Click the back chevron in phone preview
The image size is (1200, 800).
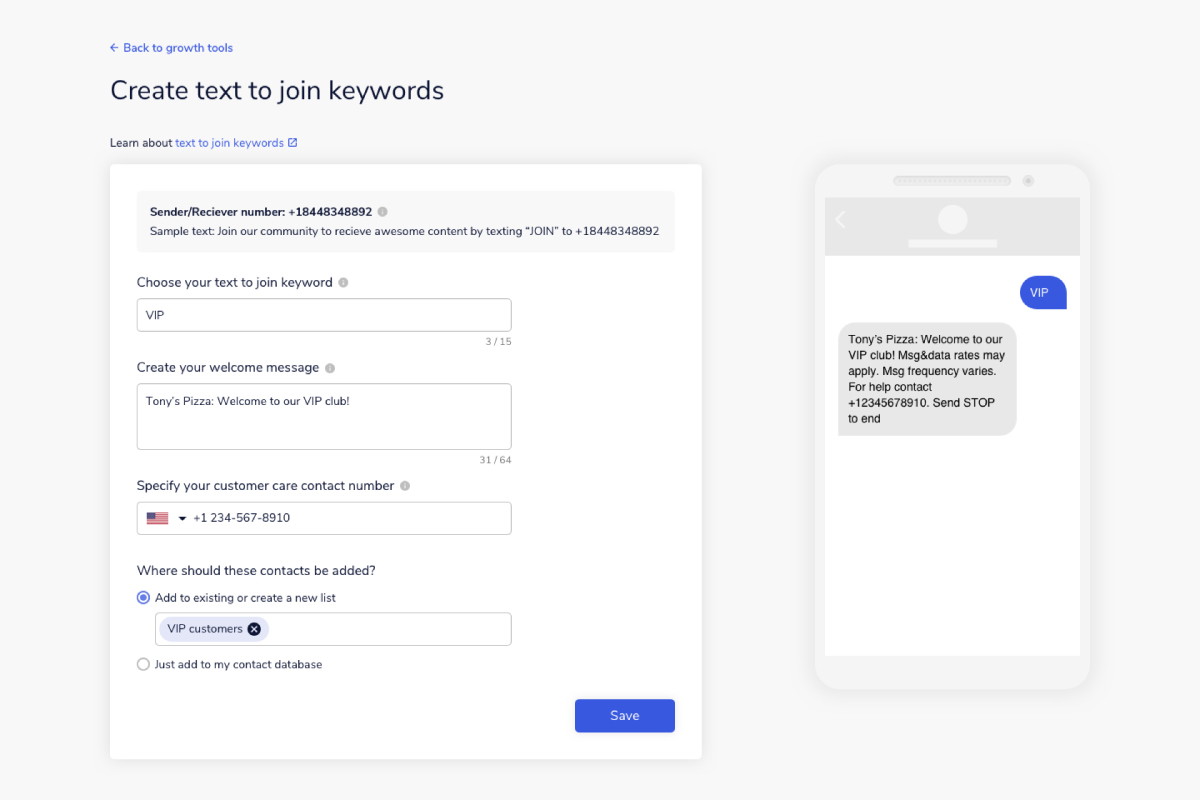point(840,220)
